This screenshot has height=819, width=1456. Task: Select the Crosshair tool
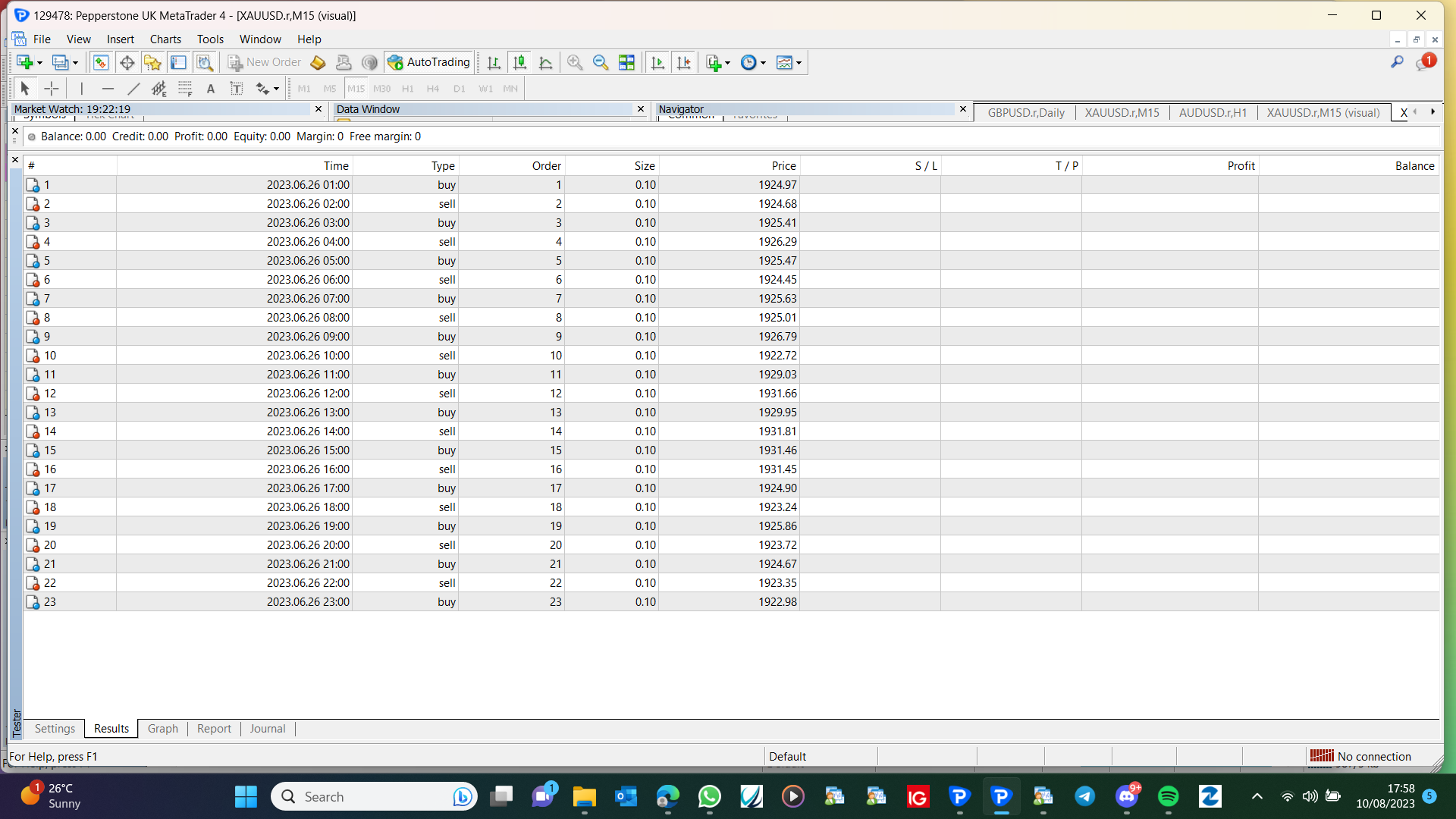coord(51,89)
